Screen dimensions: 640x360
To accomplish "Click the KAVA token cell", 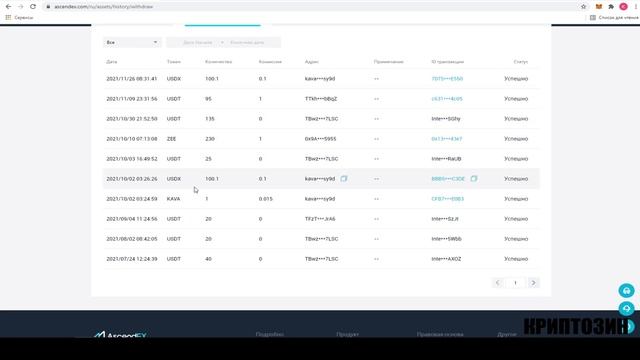I will coord(173,199).
